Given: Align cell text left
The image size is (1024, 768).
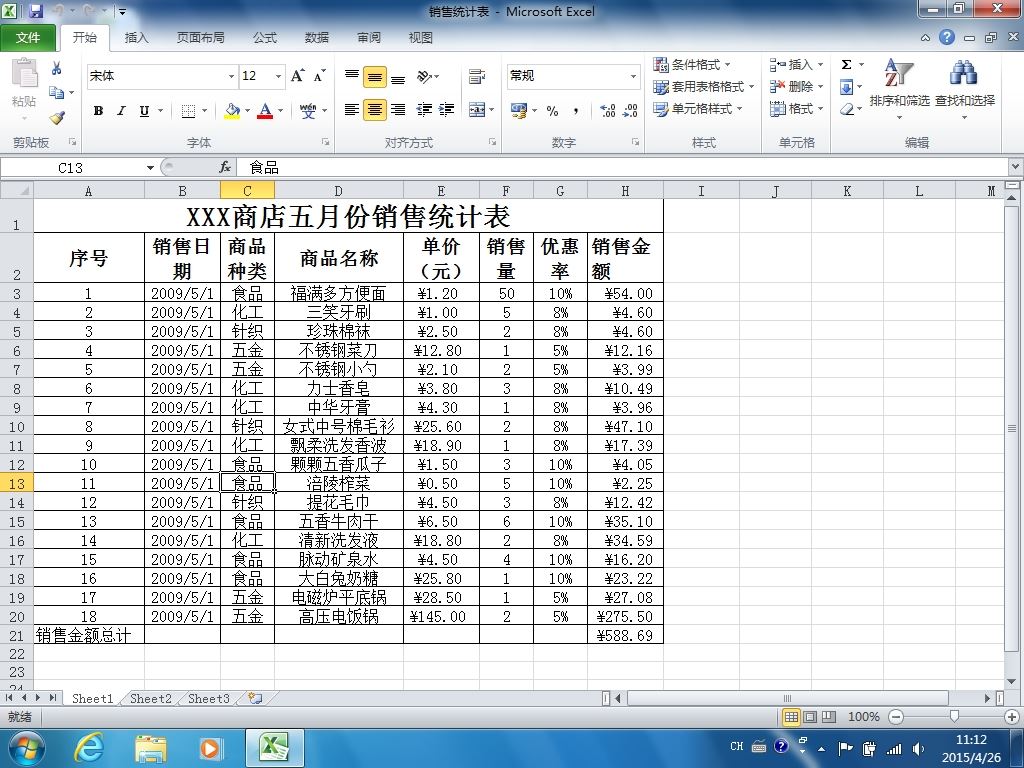Looking at the screenshot, I should click(352, 110).
